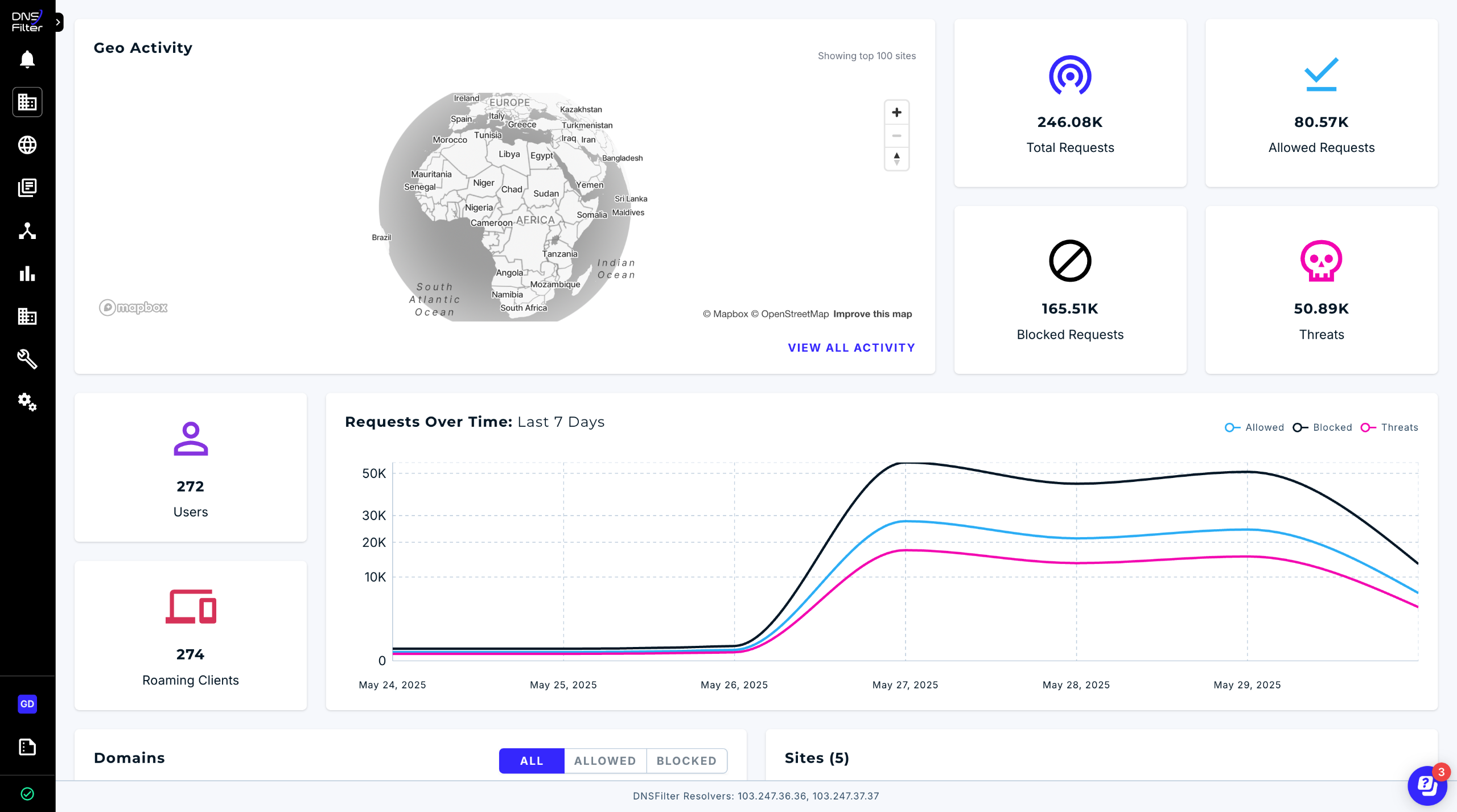Open the globe icon in sidebar
Image resolution: width=1457 pixels, height=812 pixels.
click(27, 145)
